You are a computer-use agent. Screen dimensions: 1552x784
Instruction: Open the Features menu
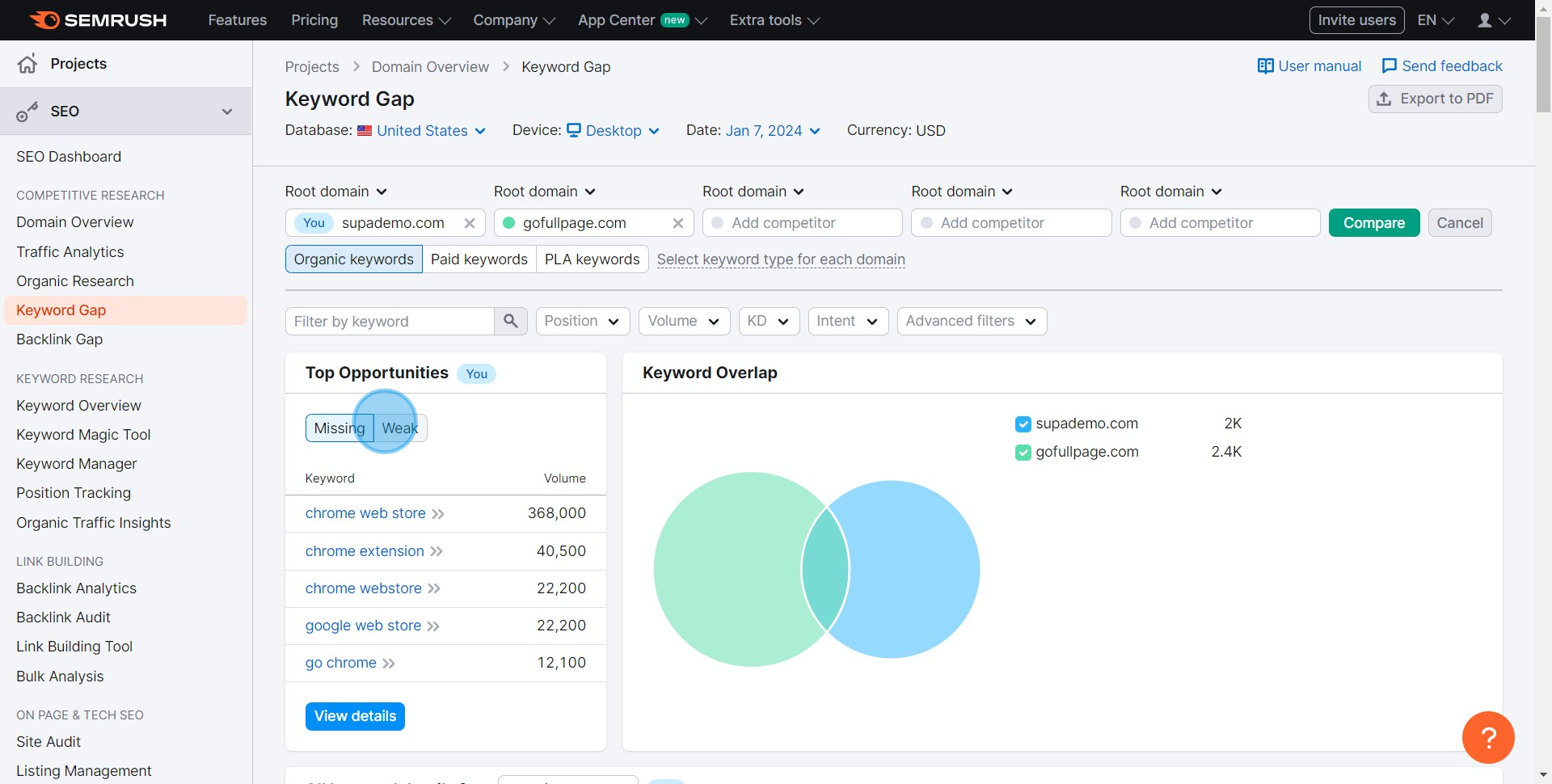point(237,20)
